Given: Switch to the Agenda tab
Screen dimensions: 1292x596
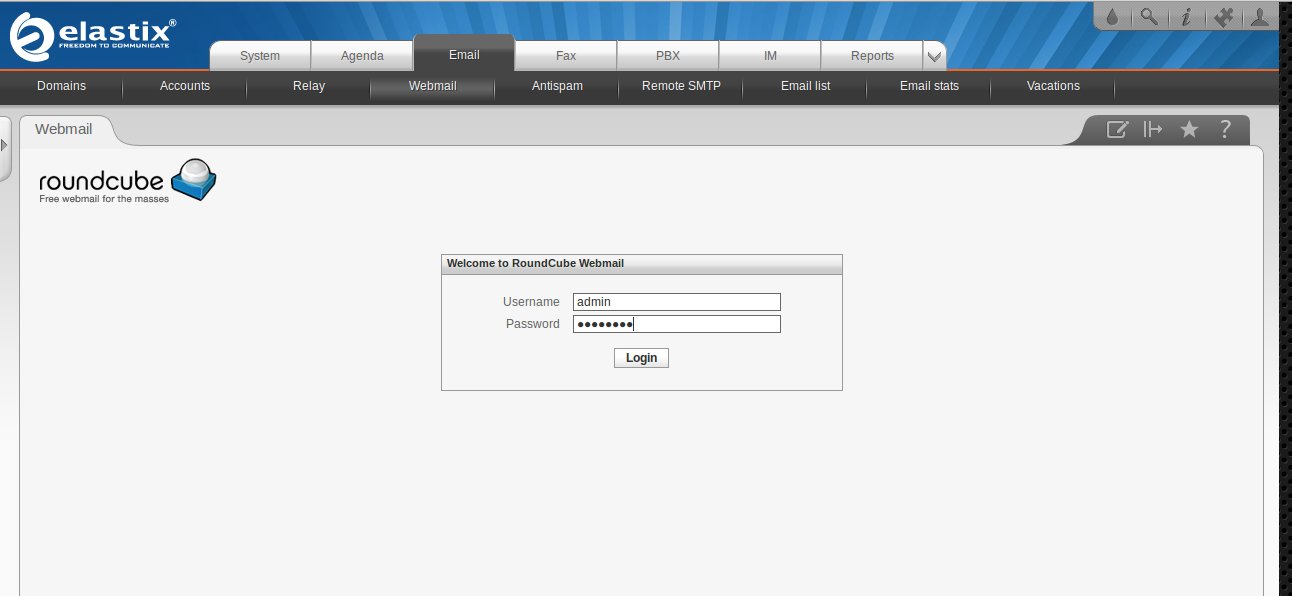Looking at the screenshot, I should coord(362,56).
